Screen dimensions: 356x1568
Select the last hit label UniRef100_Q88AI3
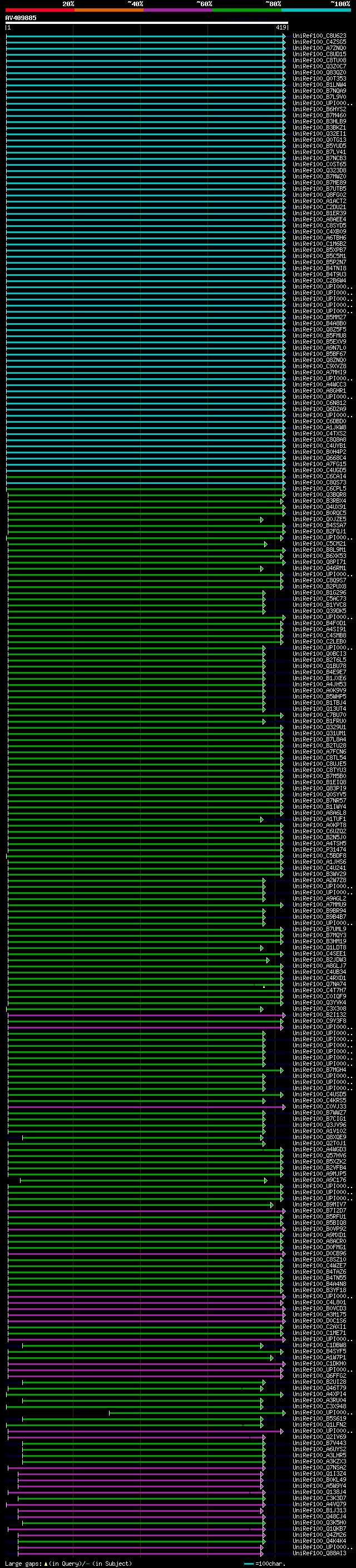[x=319, y=1554]
